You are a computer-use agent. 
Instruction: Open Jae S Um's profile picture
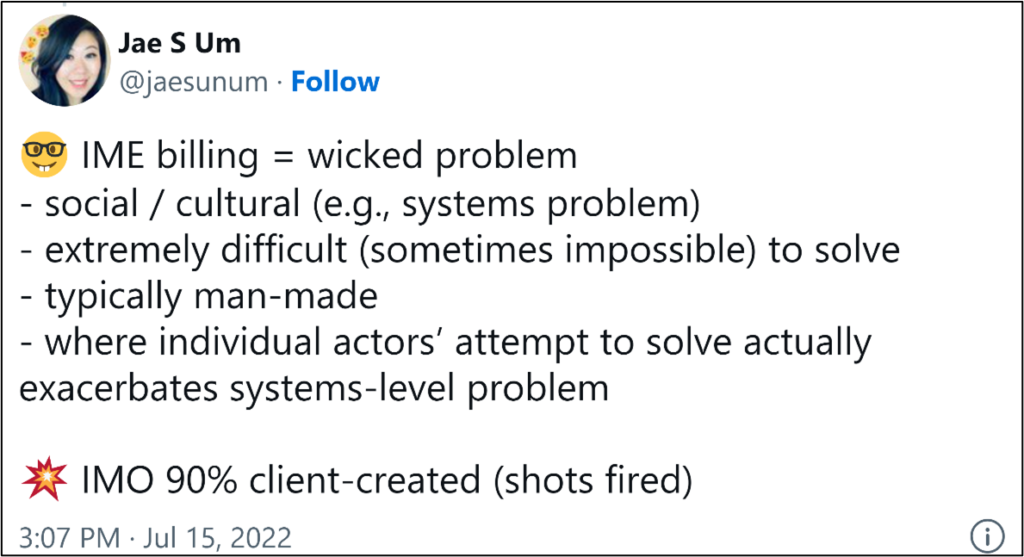(64, 61)
